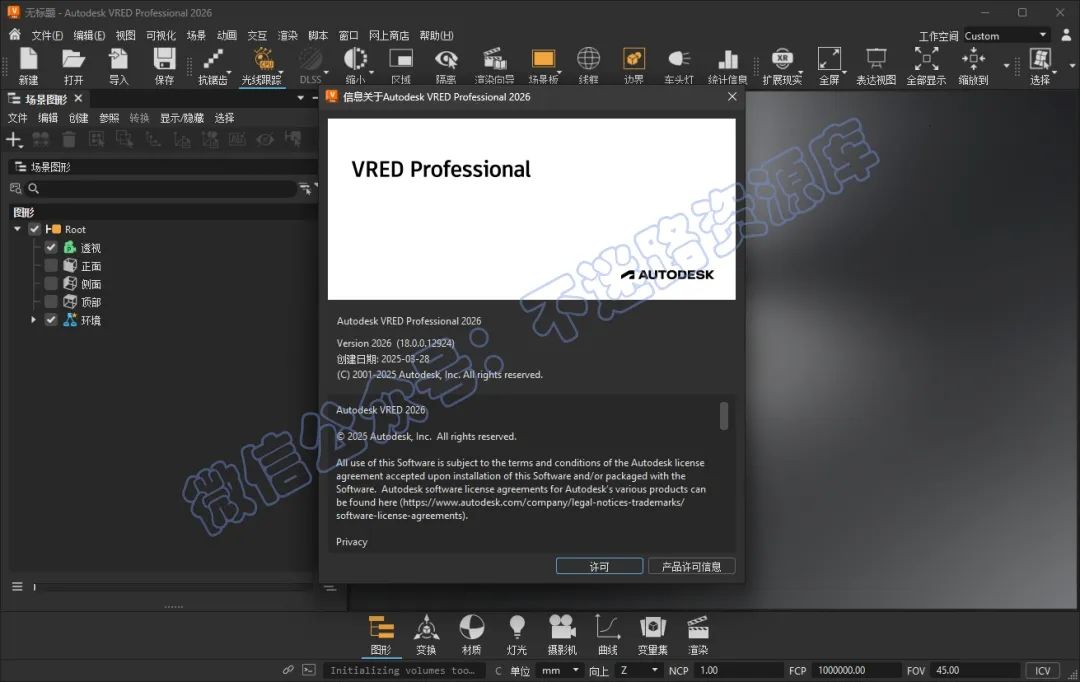
Task: Click the 许可 button in About dialog
Action: (x=599, y=566)
